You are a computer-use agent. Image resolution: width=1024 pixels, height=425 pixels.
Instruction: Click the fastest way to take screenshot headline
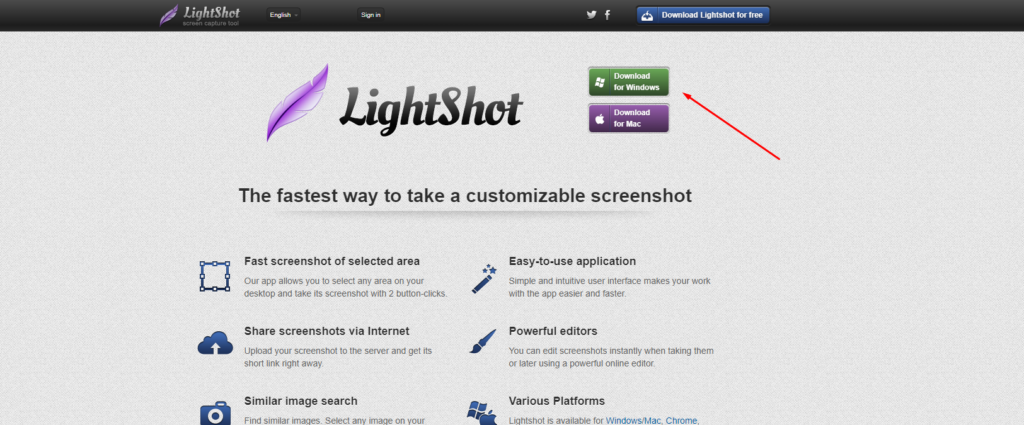click(465, 196)
